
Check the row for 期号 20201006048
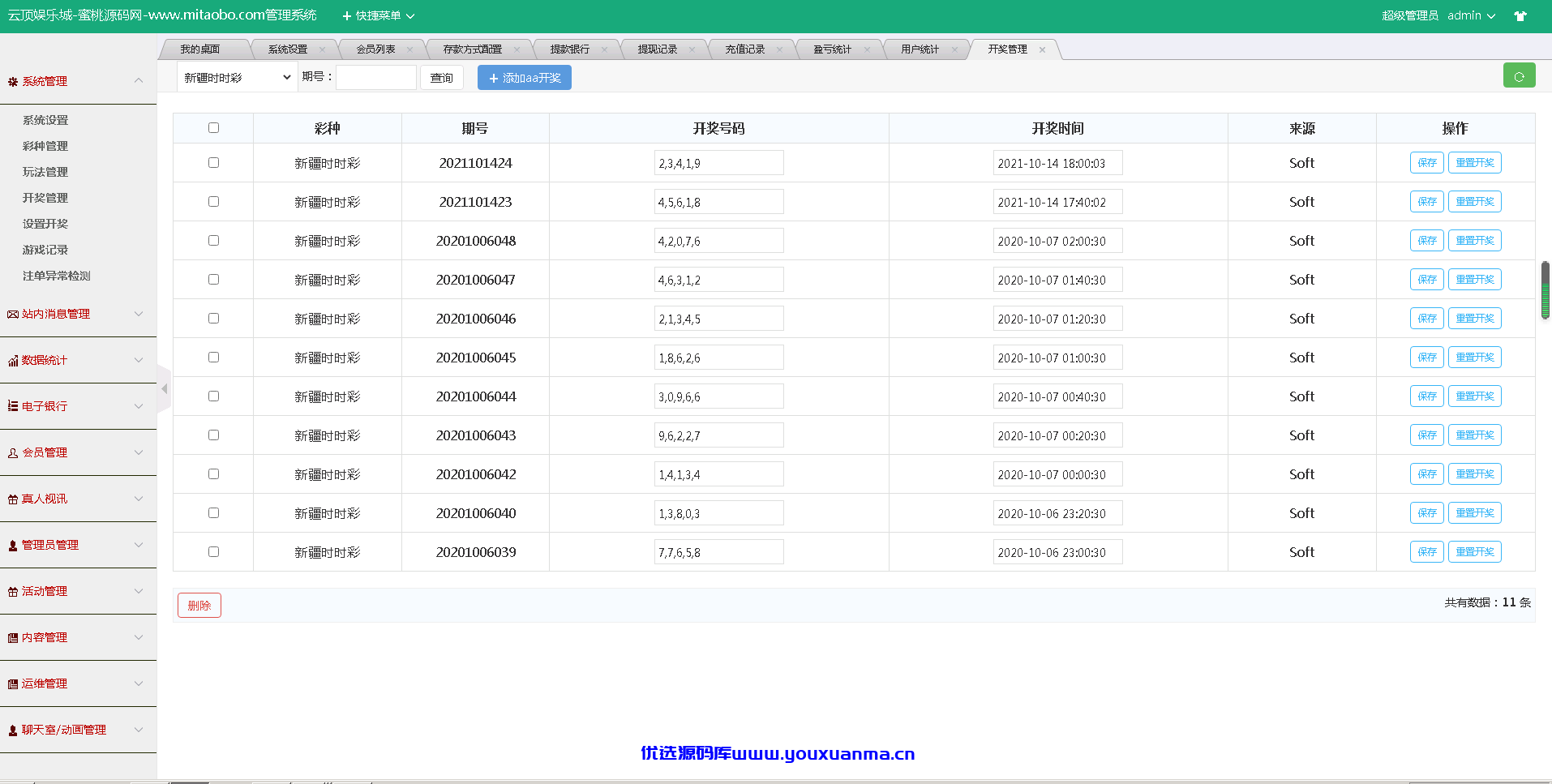[x=213, y=240]
